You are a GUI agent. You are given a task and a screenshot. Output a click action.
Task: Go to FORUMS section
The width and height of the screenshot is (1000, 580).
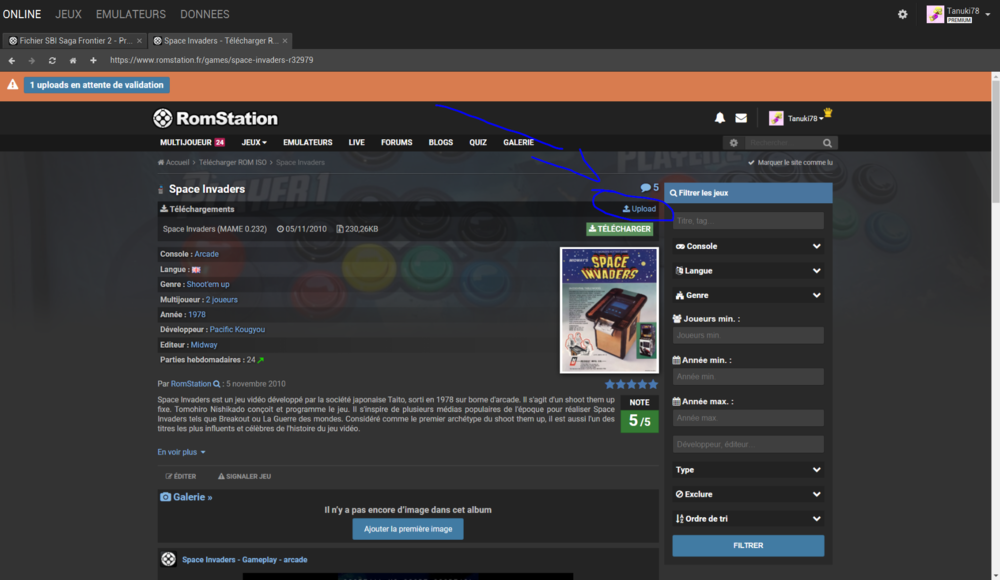tap(397, 143)
